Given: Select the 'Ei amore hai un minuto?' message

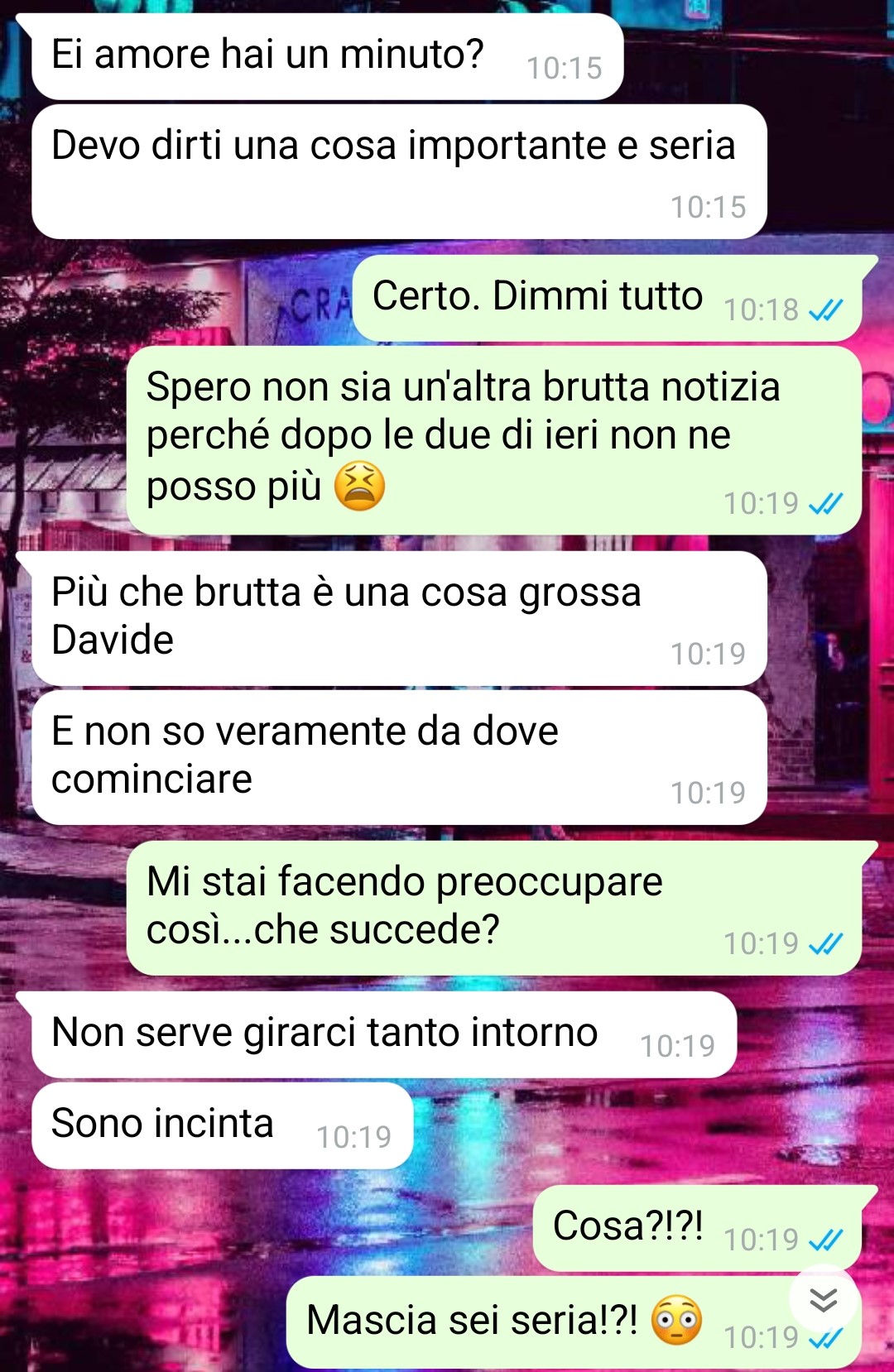Looking at the screenshot, I should (327, 56).
